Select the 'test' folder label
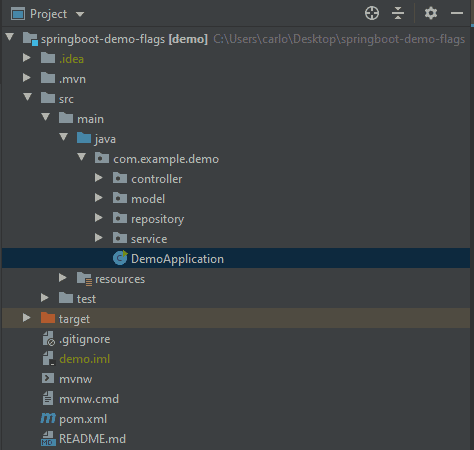The height and width of the screenshot is (450, 474). [x=86, y=299]
